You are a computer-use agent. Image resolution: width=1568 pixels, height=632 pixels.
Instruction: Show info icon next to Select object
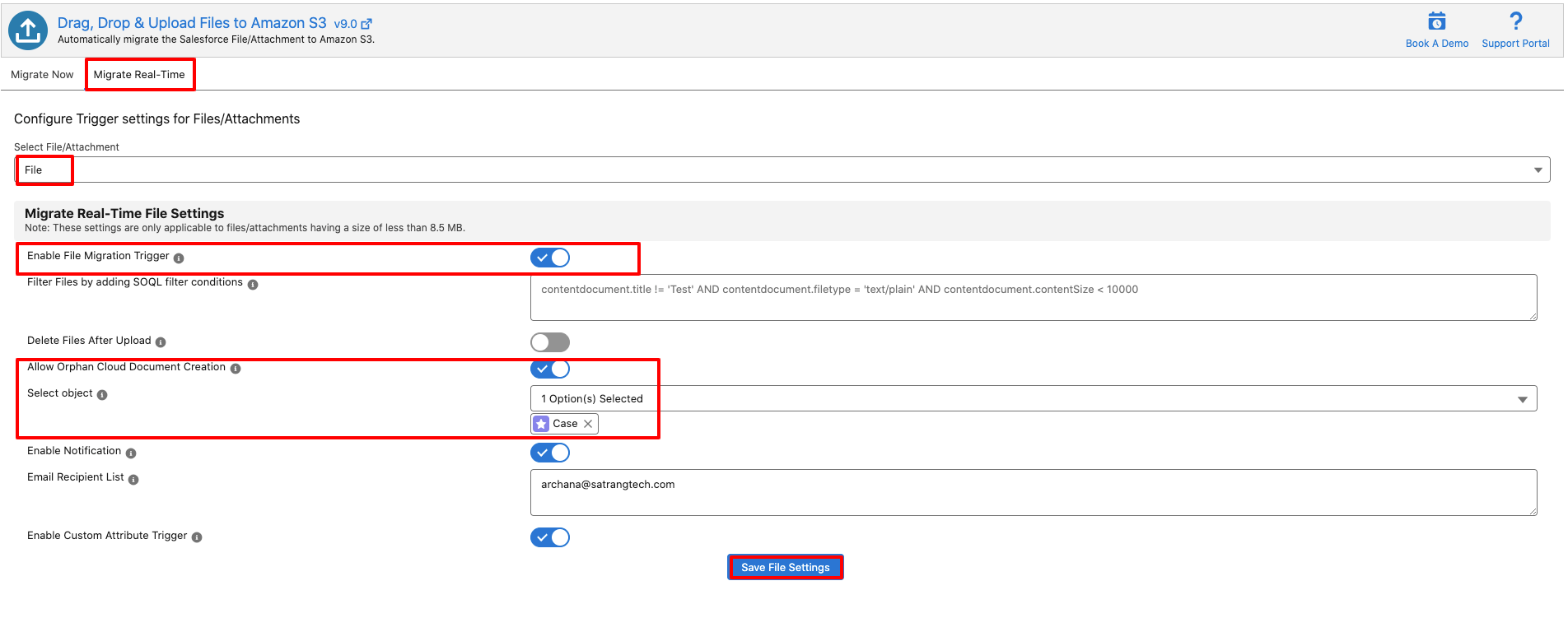[x=102, y=395]
